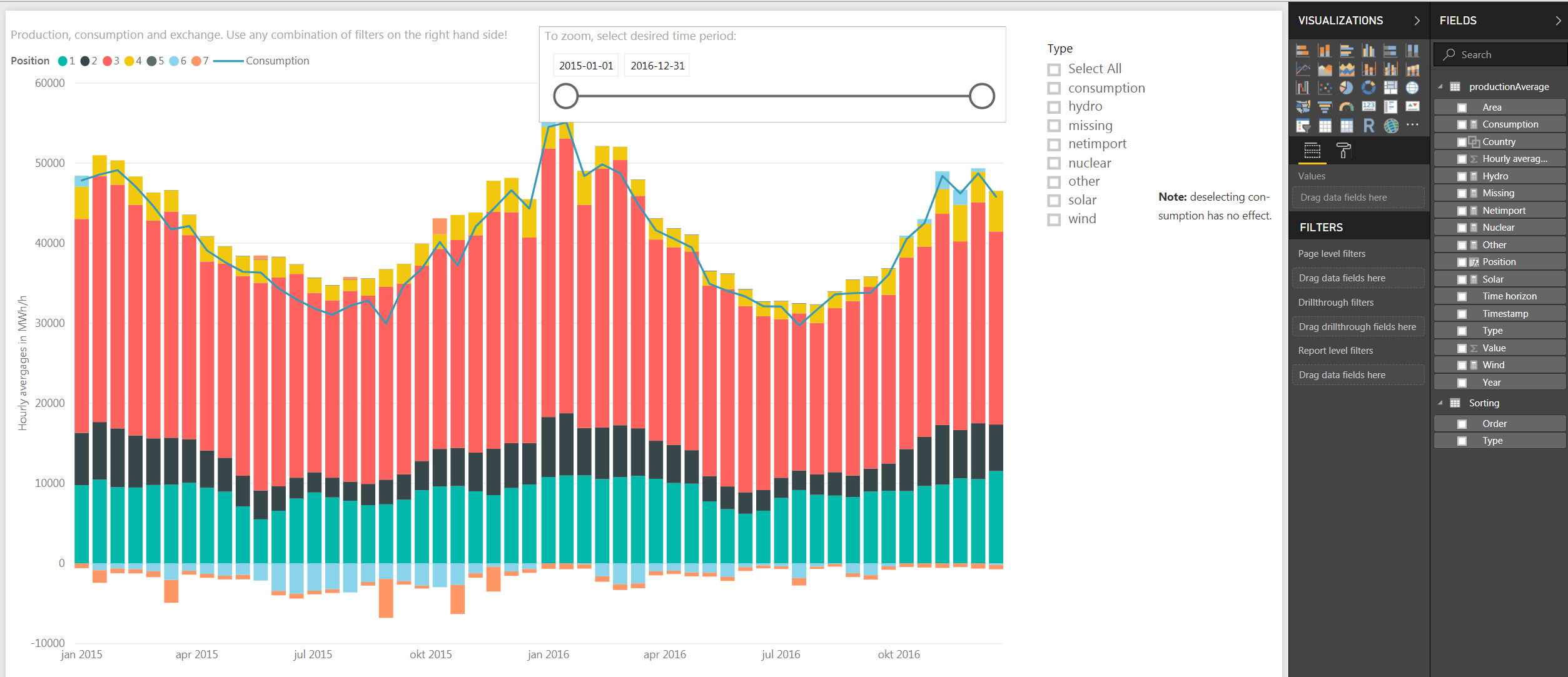Viewport: 1568px width, 677px height.
Task: Select the stacked bar chart visualization
Action: (1303, 51)
